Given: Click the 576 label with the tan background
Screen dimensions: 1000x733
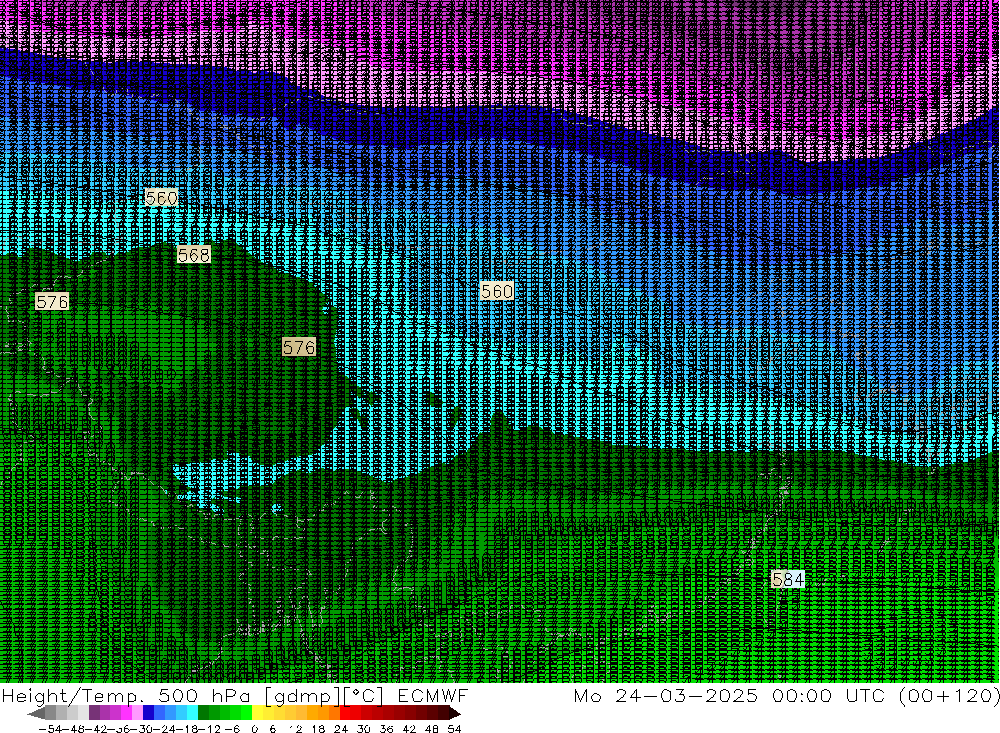Looking at the screenshot, I should tap(299, 347).
